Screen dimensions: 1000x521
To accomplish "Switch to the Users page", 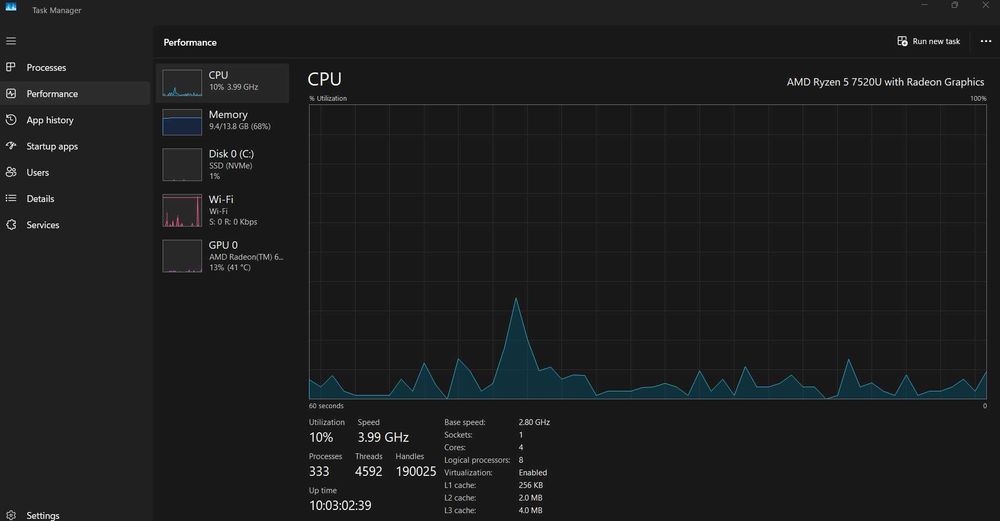I will coord(38,172).
